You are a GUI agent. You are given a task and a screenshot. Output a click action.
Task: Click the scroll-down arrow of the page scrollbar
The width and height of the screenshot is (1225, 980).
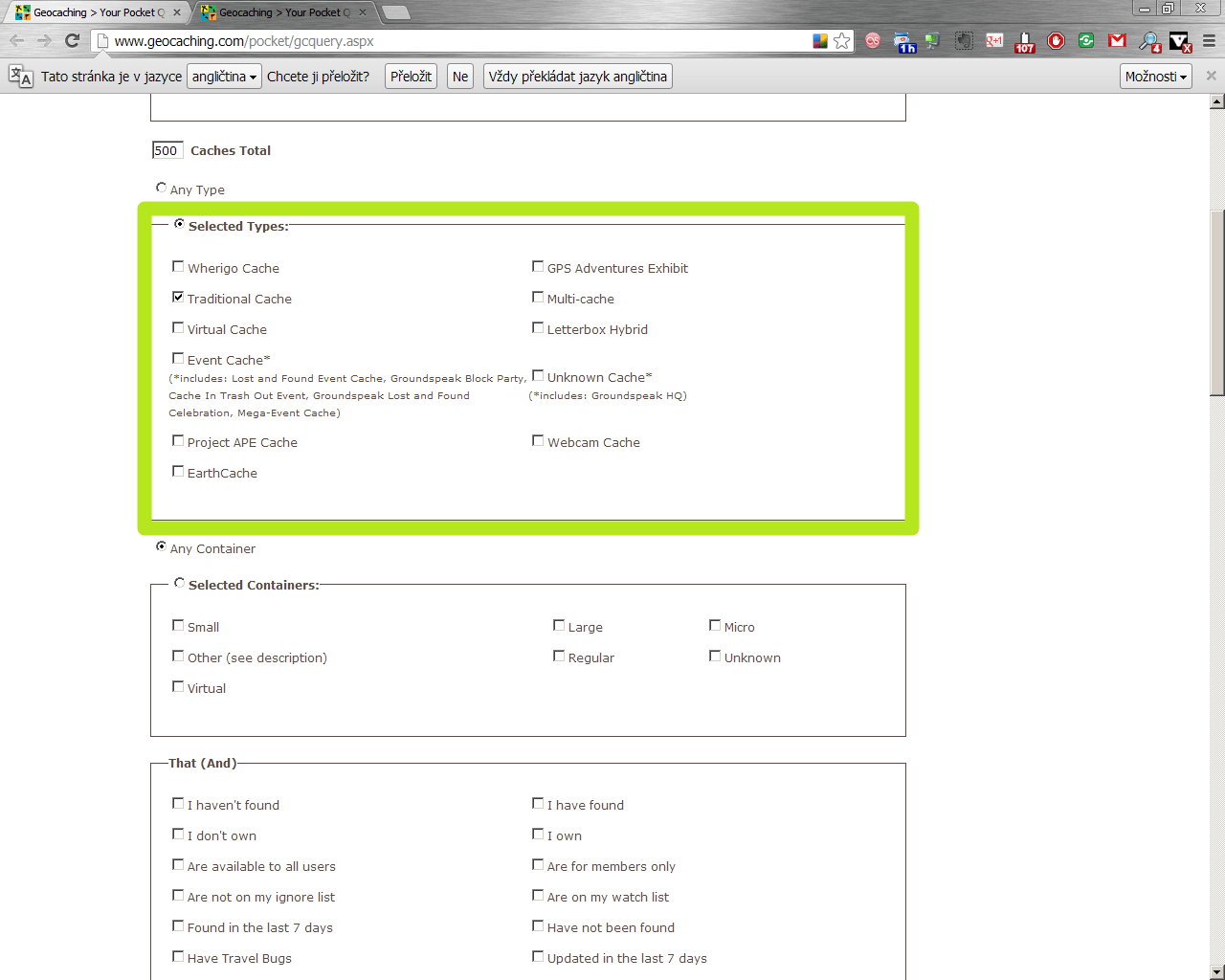[1217, 972]
